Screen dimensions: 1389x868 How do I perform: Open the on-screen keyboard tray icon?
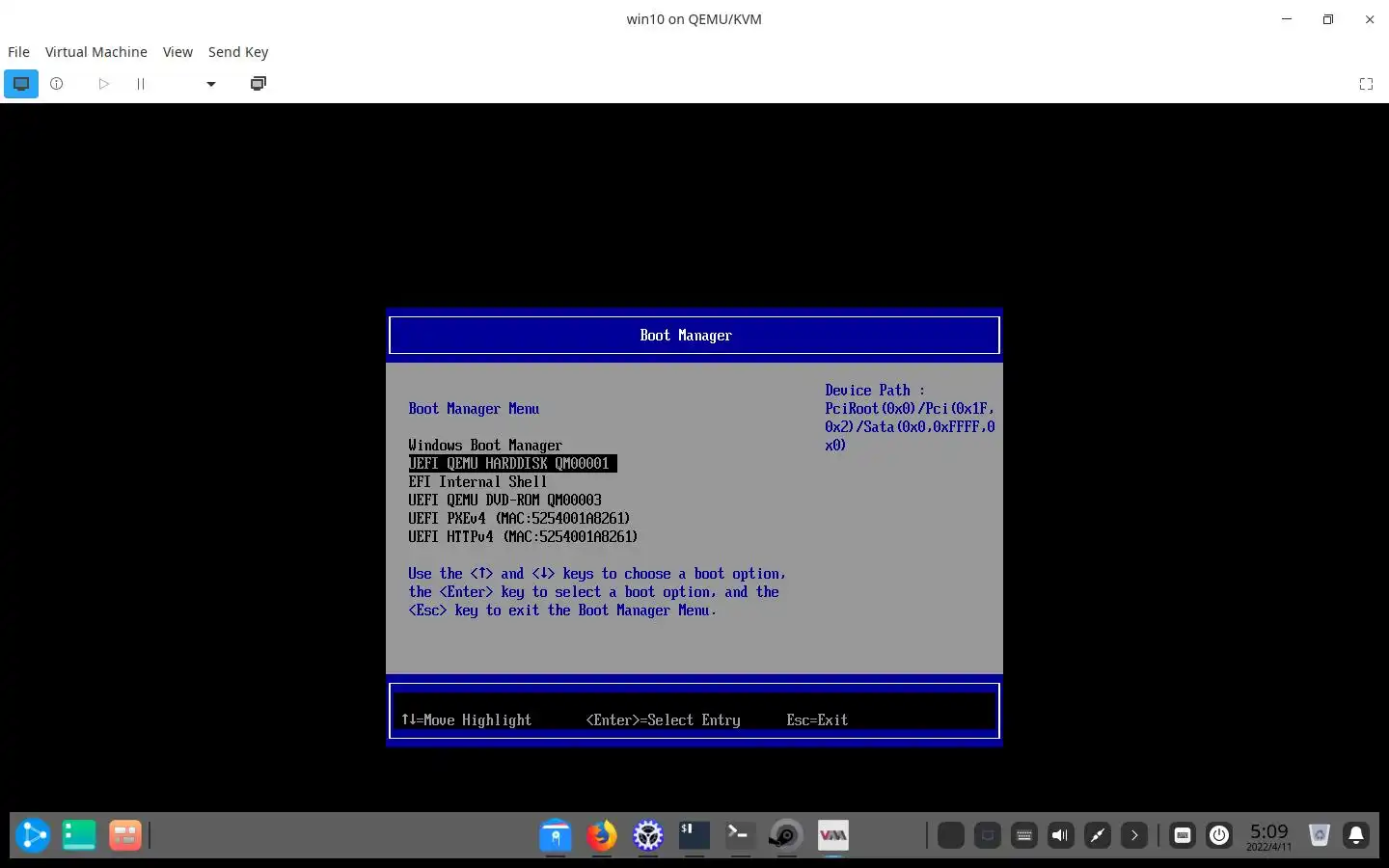click(1024, 835)
